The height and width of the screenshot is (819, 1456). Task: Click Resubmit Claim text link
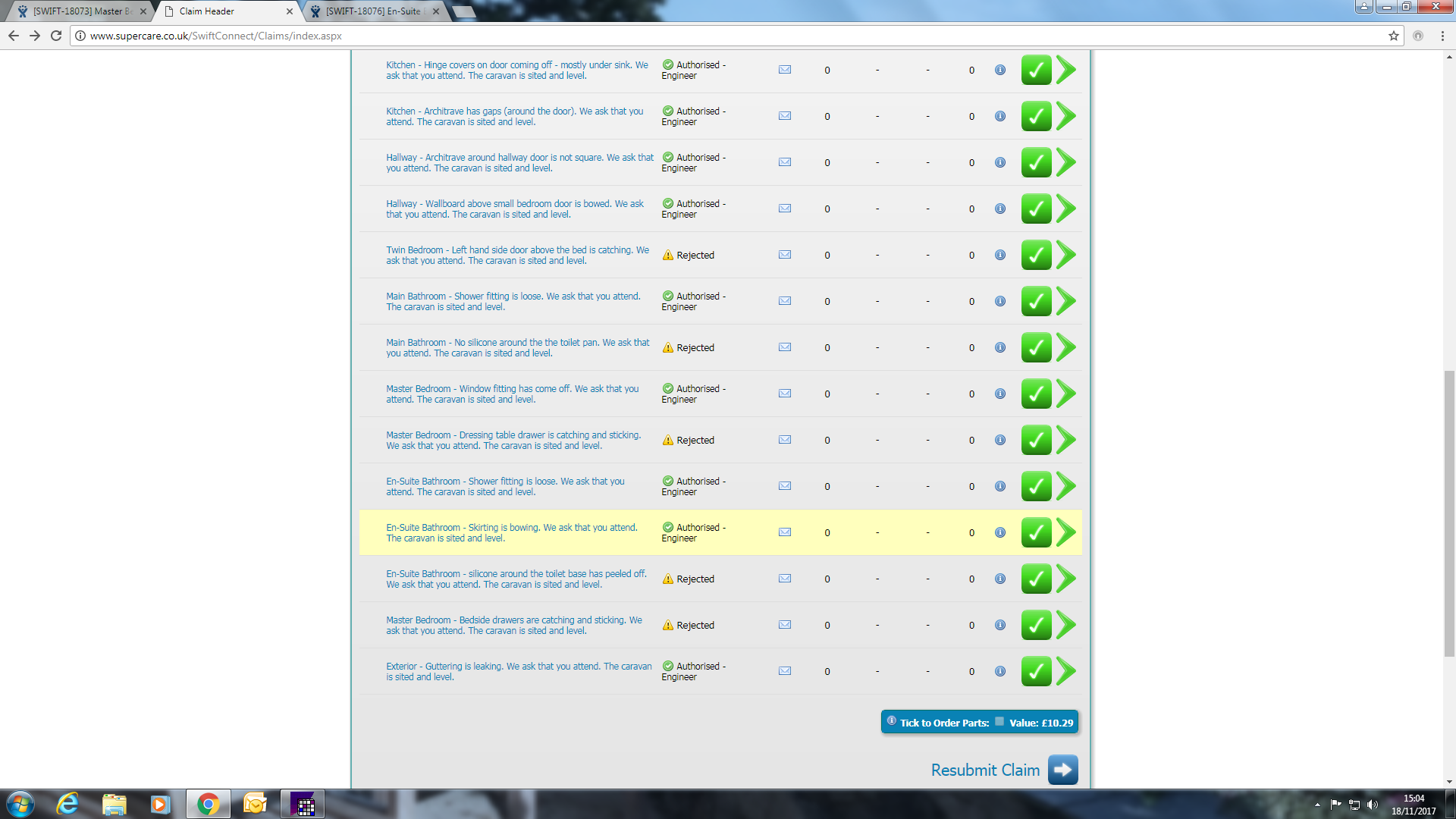click(984, 770)
